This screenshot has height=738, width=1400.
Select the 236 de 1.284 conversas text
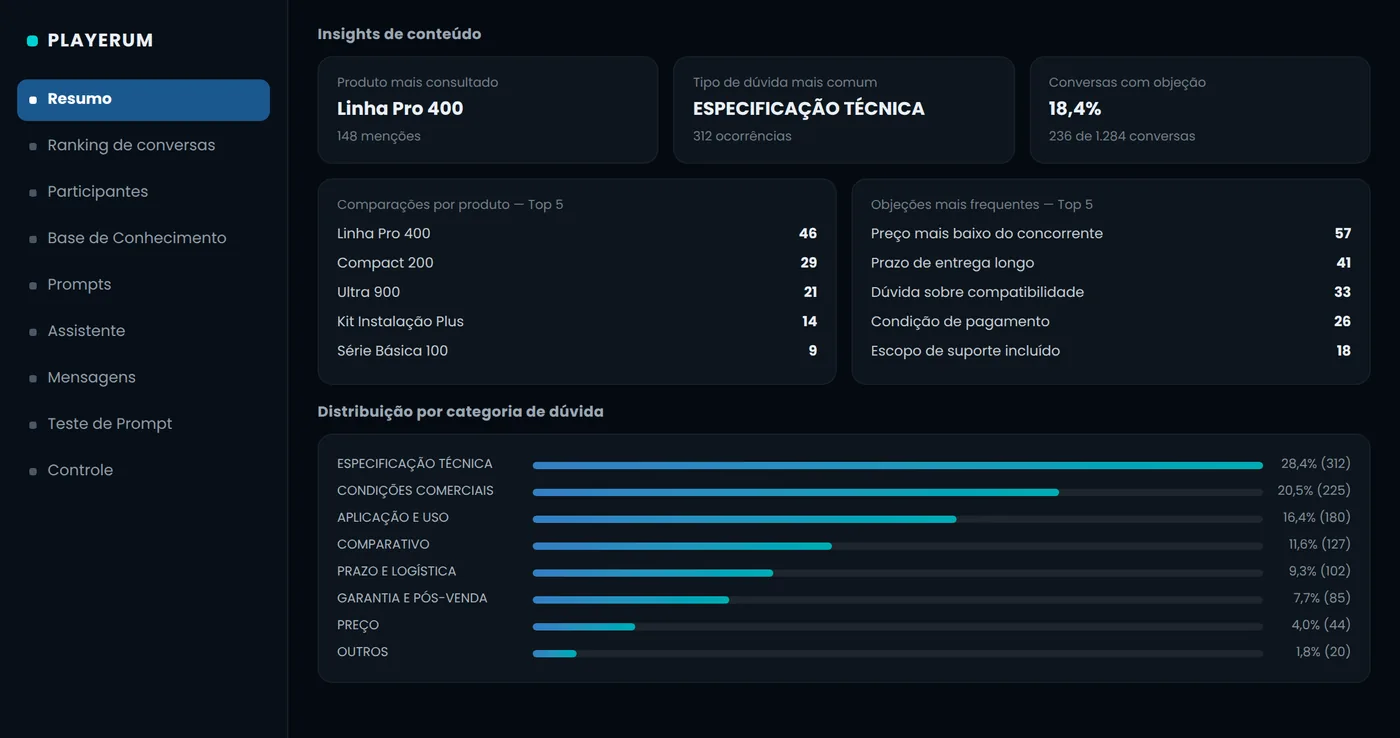click(x=1122, y=136)
